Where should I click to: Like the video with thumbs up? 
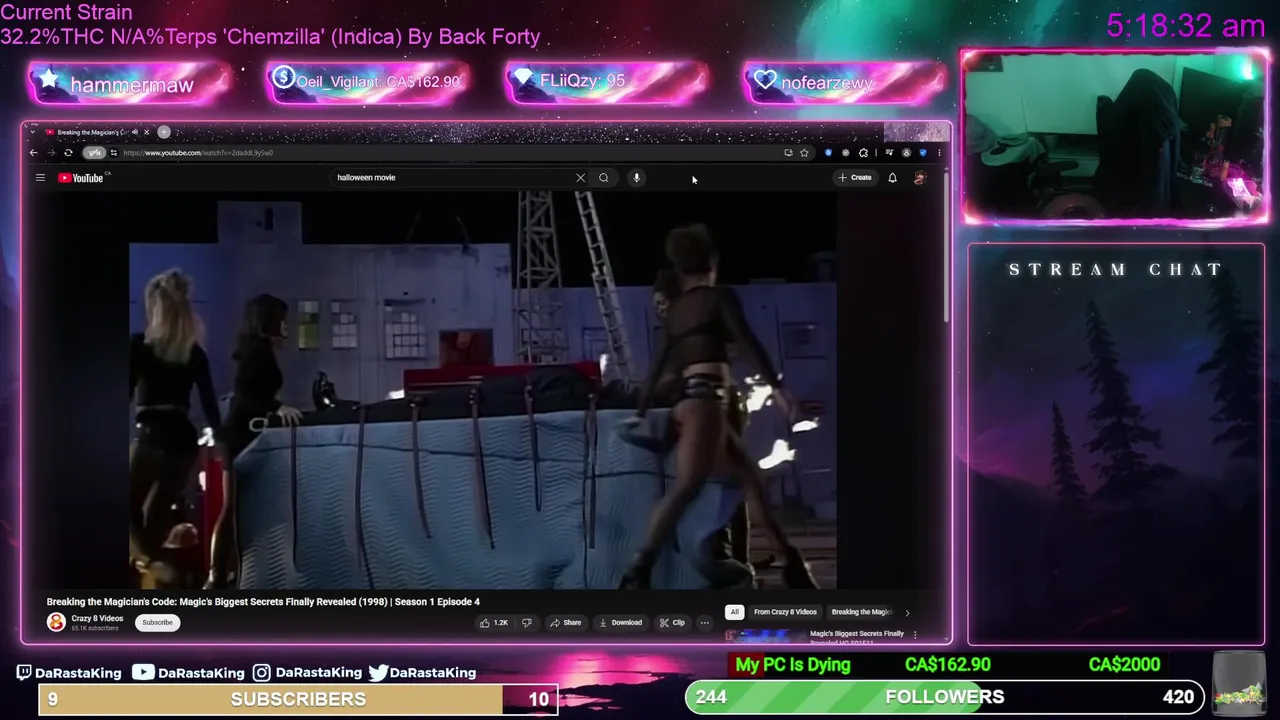tap(494, 623)
